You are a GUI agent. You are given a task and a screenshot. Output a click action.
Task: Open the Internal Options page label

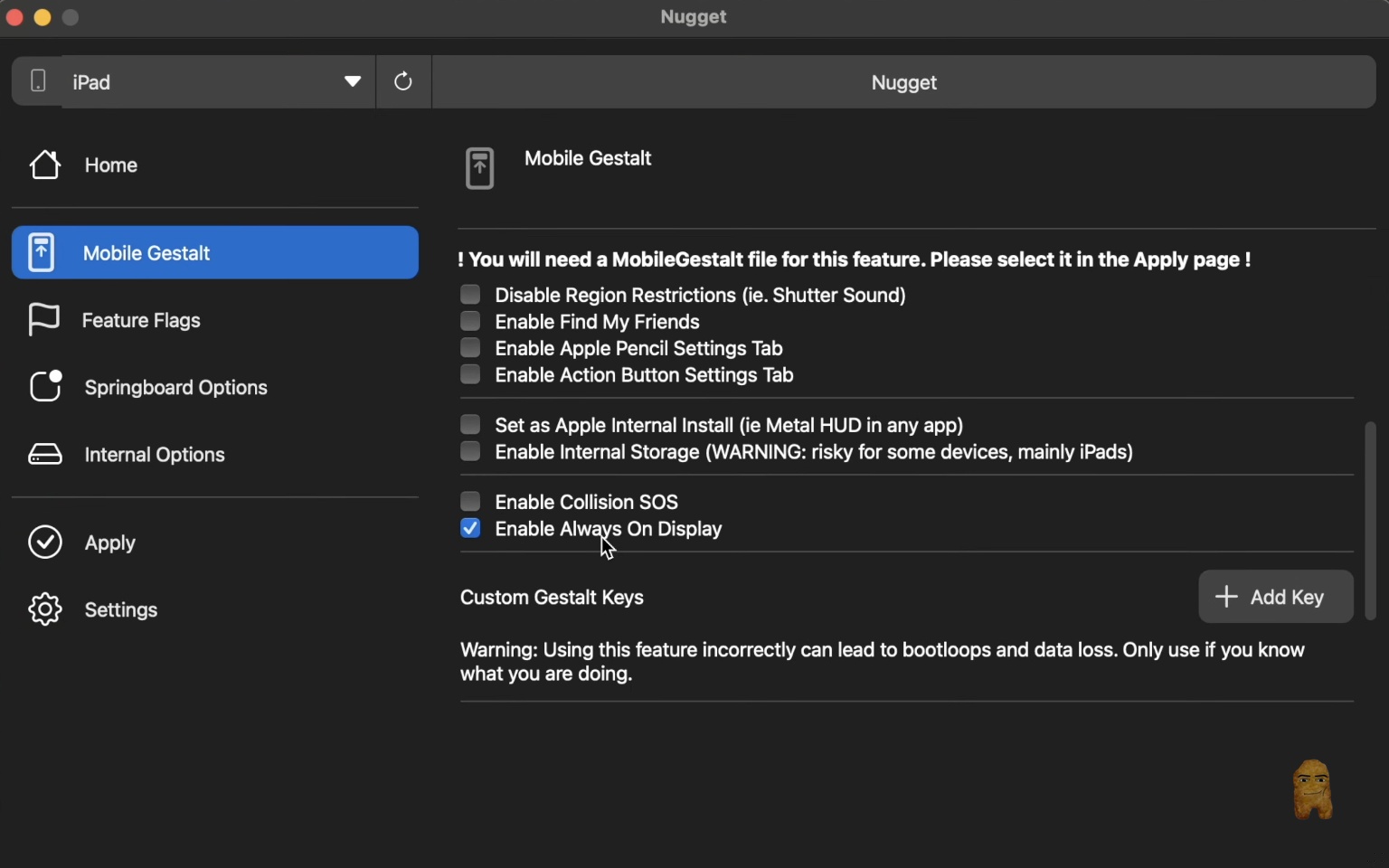(155, 455)
